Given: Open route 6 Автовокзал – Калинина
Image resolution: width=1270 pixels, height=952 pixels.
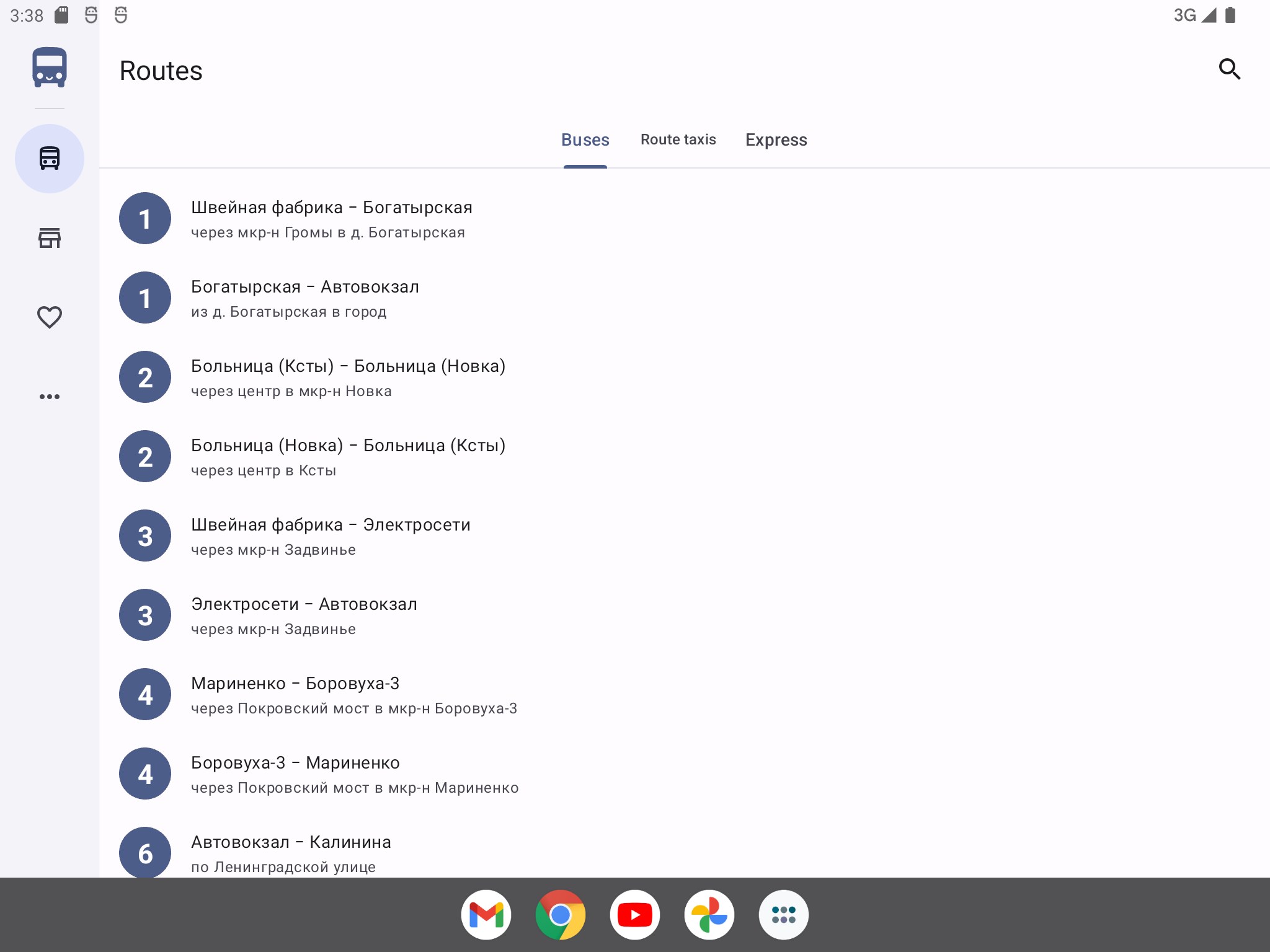Looking at the screenshot, I should [291, 853].
